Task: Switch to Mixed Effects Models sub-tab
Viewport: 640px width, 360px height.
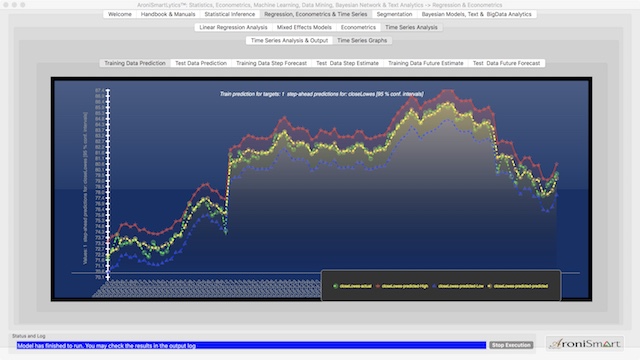Action: (x=304, y=27)
